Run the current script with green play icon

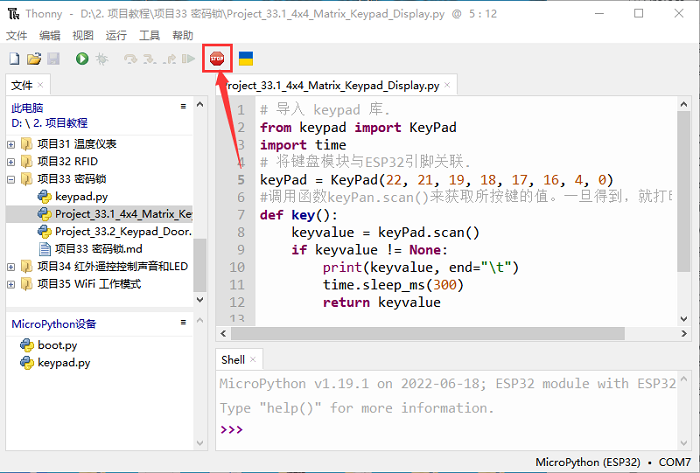coord(81,60)
